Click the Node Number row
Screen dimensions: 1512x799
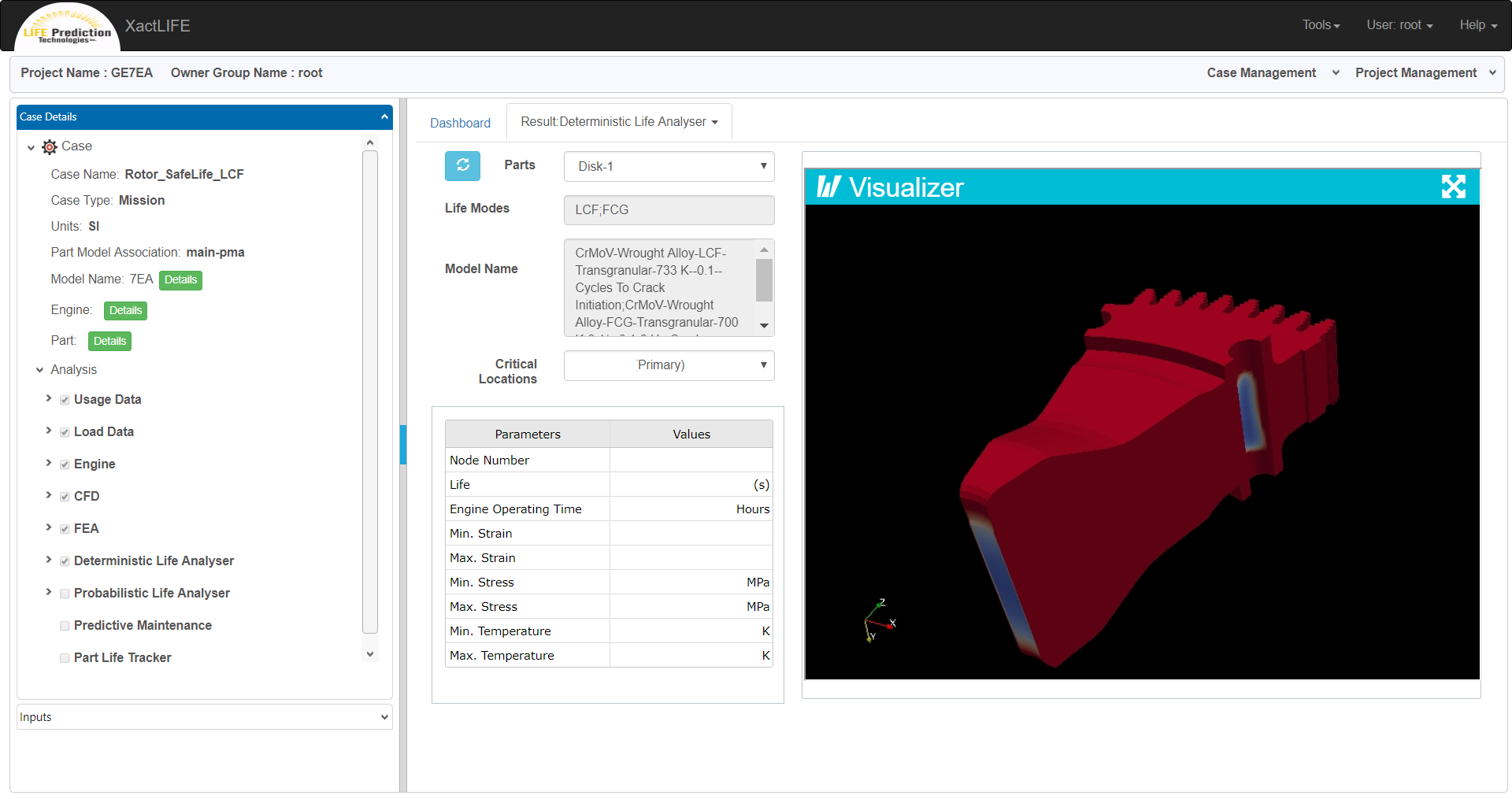coord(609,461)
